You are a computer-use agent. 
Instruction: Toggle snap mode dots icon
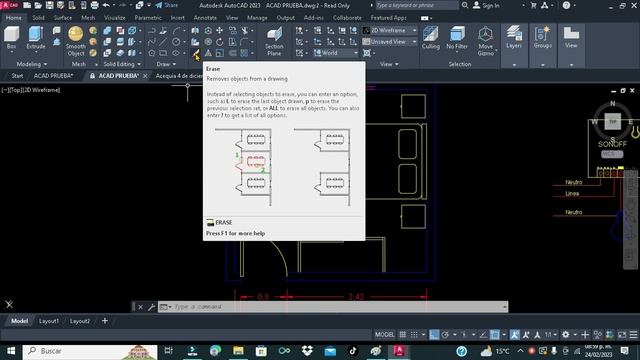(x=414, y=335)
